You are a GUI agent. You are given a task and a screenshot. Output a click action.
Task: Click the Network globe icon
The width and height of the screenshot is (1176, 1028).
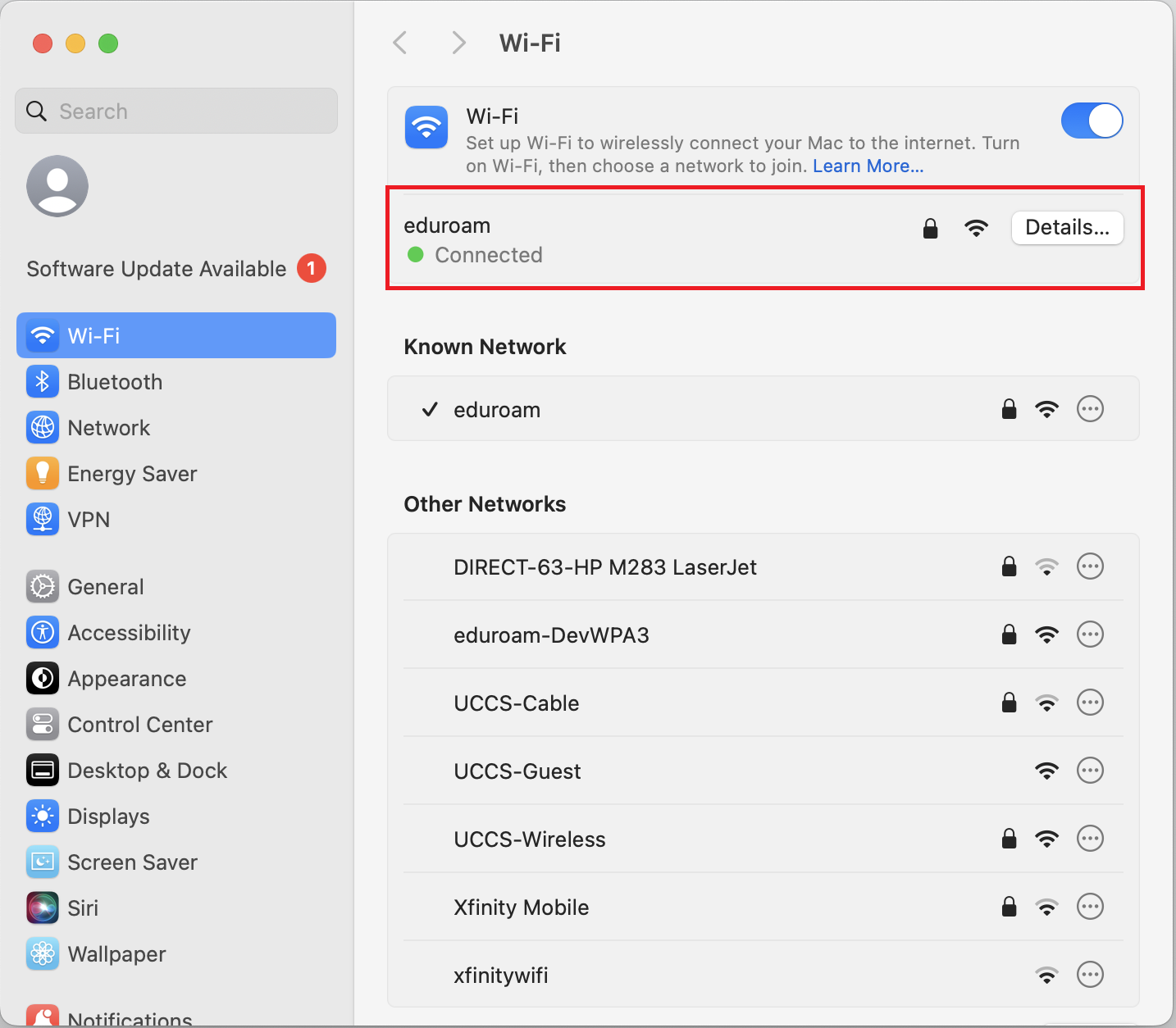43,427
